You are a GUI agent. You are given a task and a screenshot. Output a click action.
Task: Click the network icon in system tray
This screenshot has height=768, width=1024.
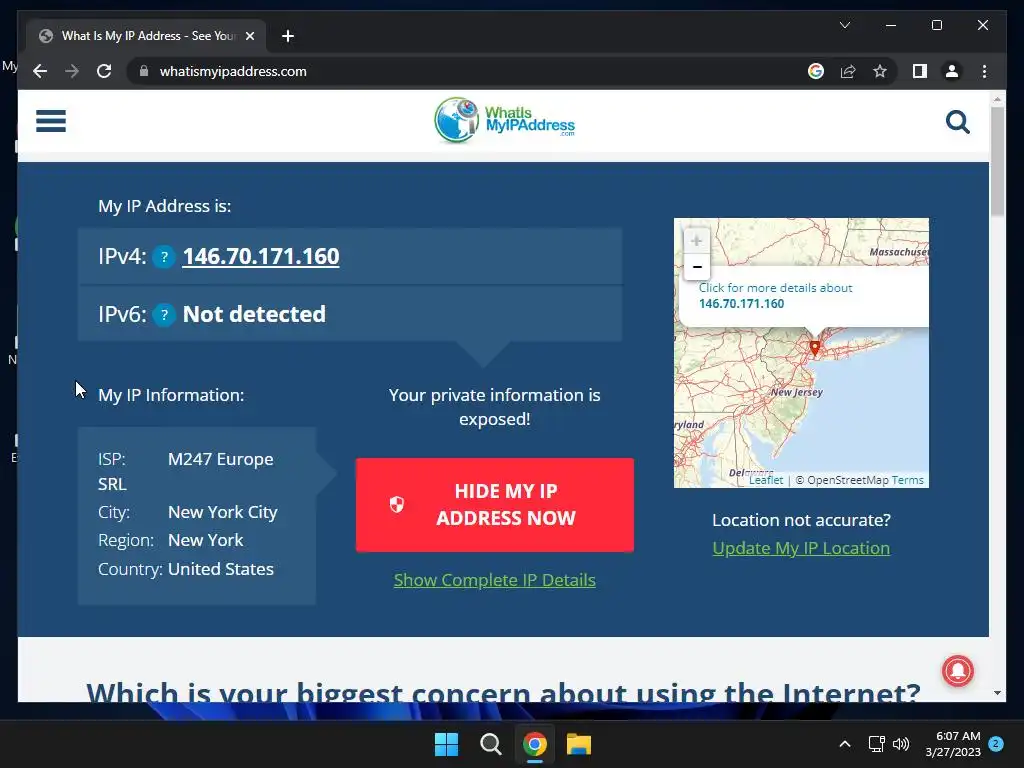(876, 744)
